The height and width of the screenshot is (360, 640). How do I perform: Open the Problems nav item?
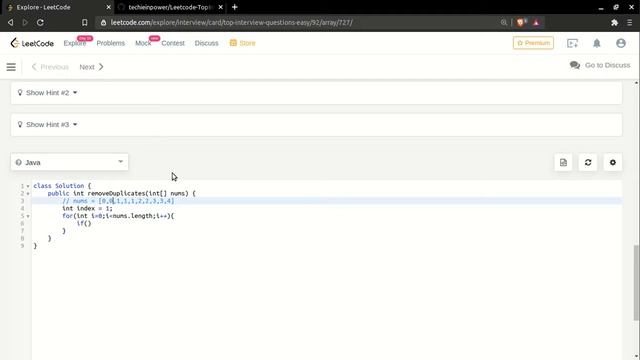(x=111, y=43)
